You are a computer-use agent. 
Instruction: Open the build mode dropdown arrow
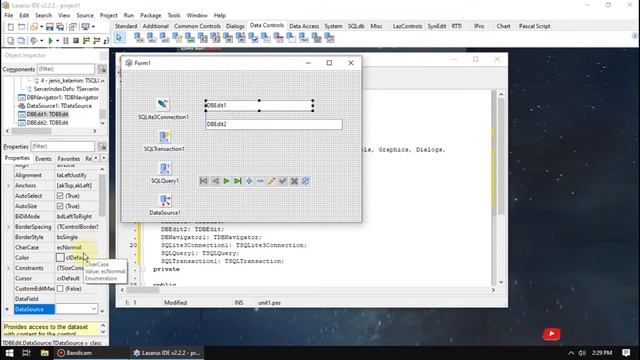pos(42,41)
